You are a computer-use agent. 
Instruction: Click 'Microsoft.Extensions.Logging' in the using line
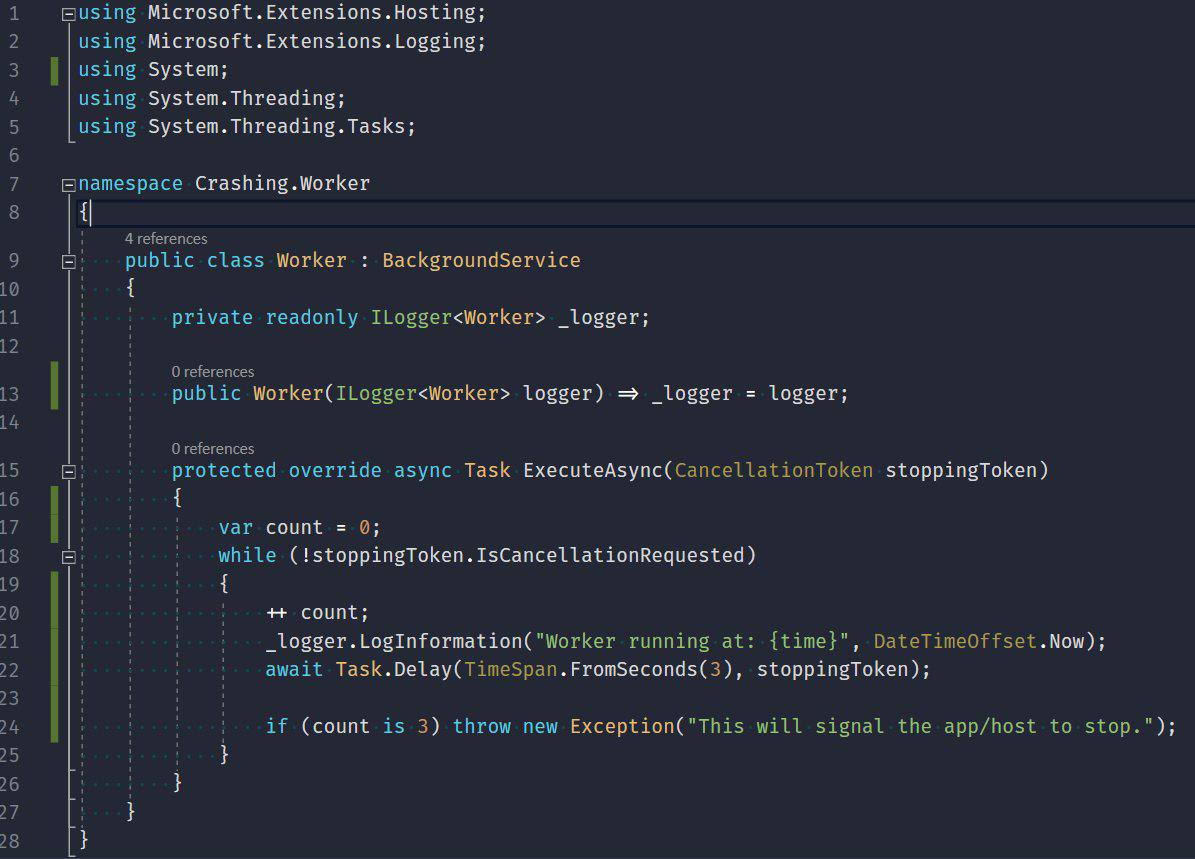pyautogui.click(x=312, y=41)
